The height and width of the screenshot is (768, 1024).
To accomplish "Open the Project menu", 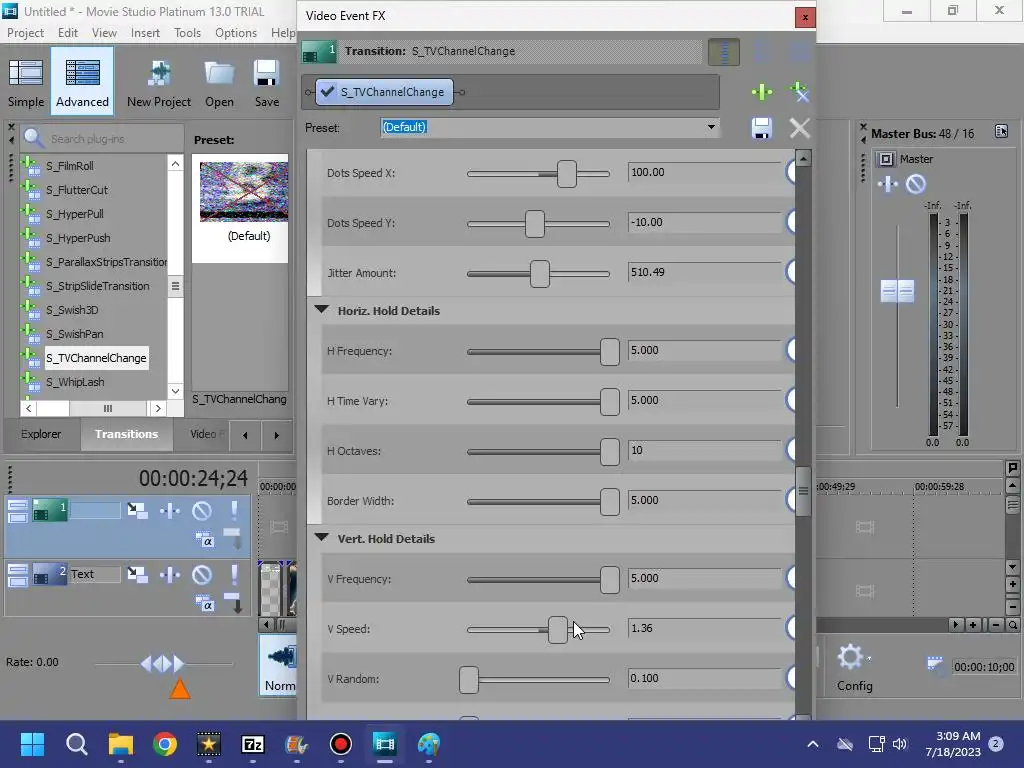I will (25, 33).
